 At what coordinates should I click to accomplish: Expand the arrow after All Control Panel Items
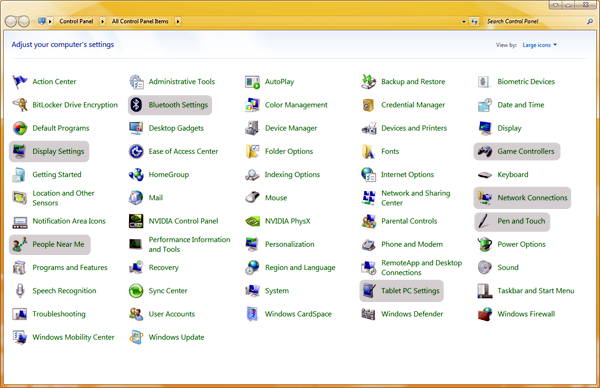click(x=178, y=21)
